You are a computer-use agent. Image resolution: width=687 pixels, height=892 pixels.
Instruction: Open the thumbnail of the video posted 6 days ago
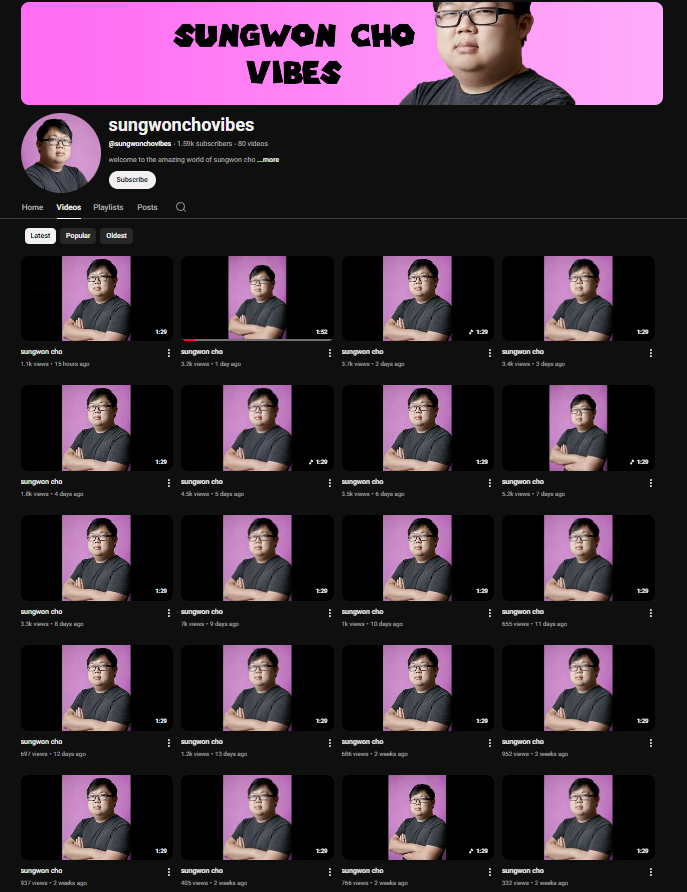417,428
